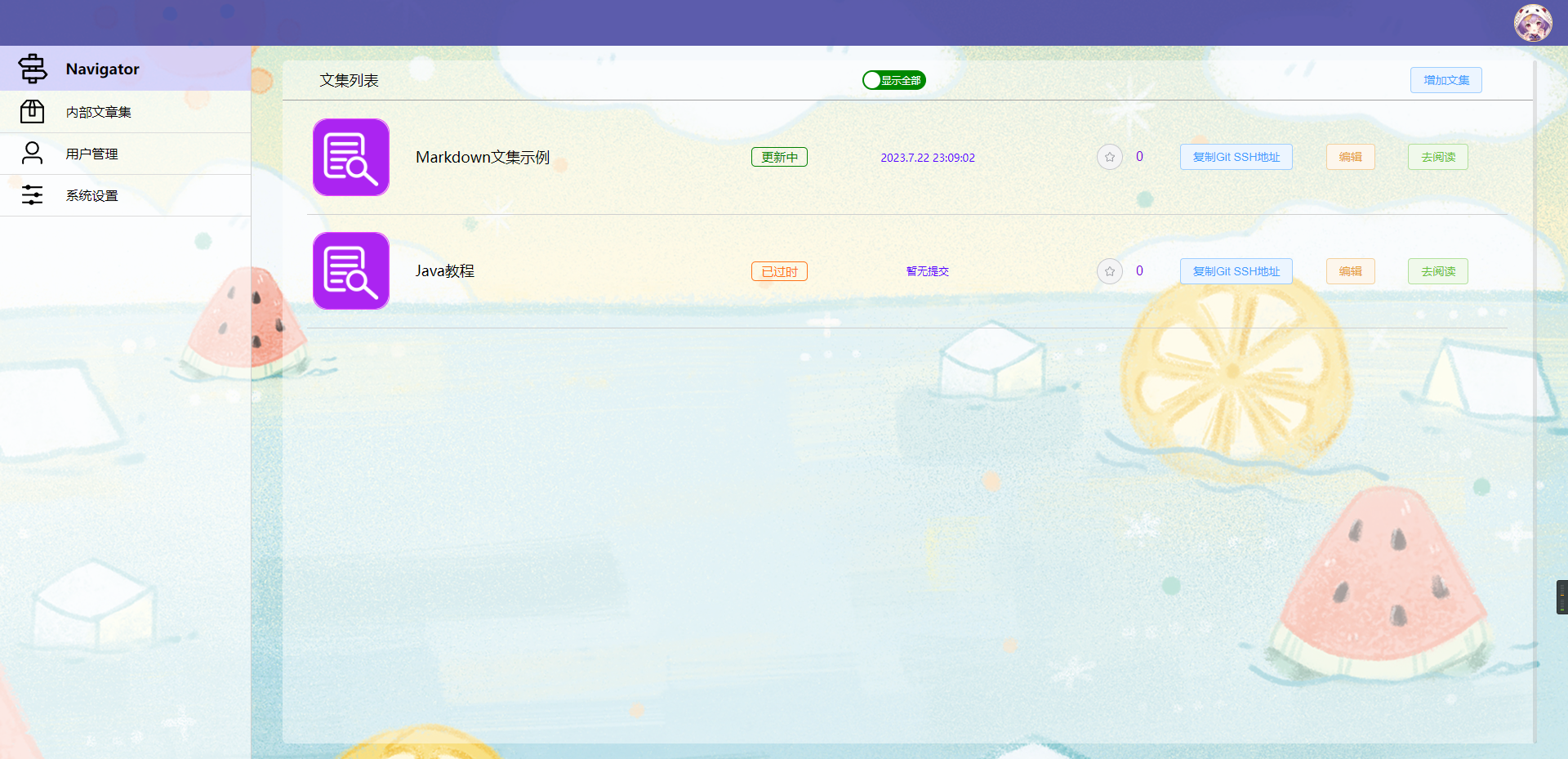Viewport: 1568px width, 759px height.
Task: Copy Git SSH address for Markdown文集示例
Action: click(1236, 157)
